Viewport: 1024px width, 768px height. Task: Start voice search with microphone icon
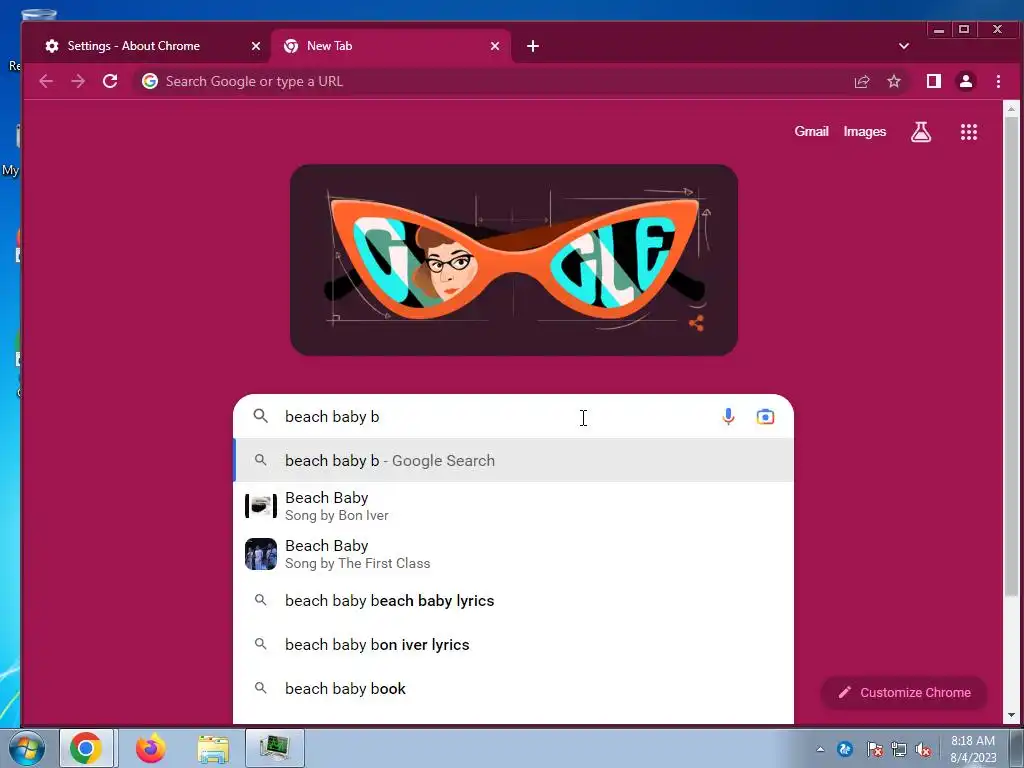tap(728, 417)
